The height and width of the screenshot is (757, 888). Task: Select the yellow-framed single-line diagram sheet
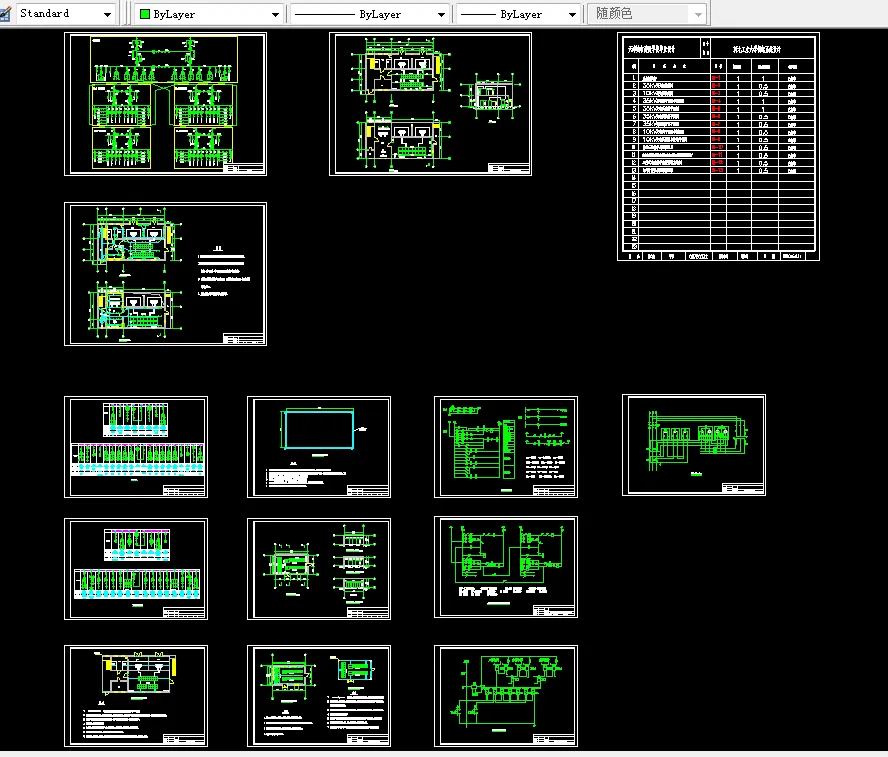pyautogui.click(x=165, y=104)
